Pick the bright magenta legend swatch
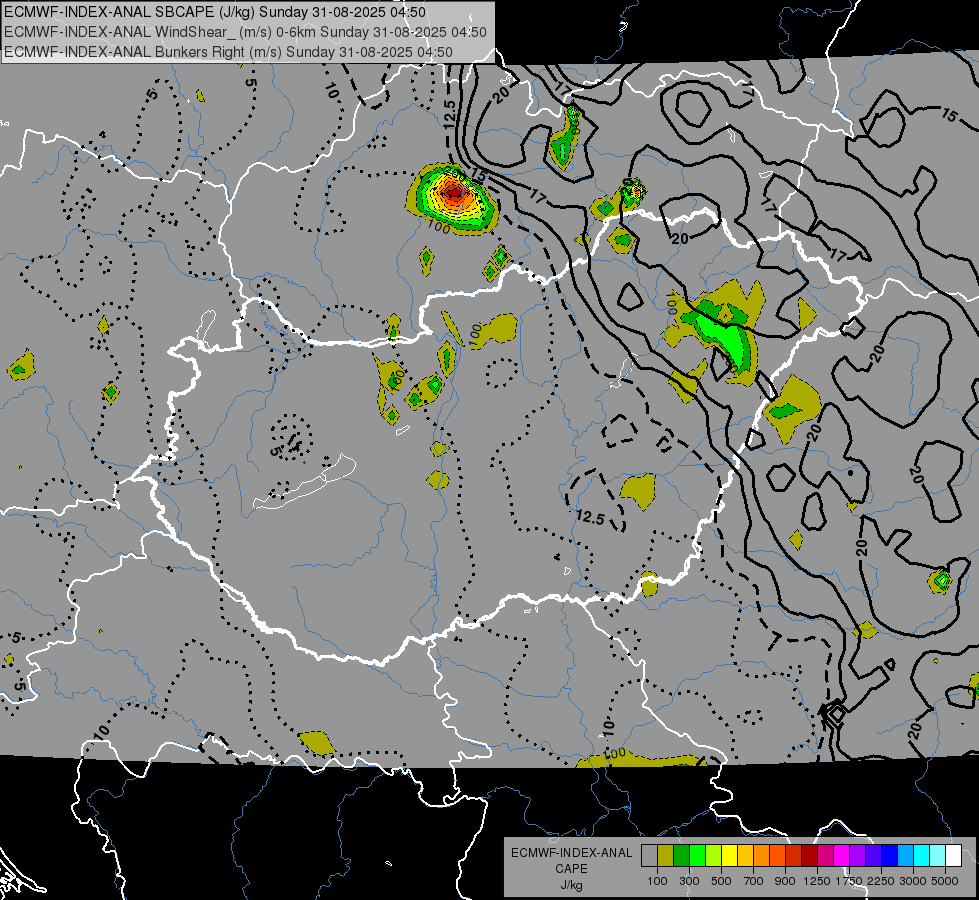 pos(842,856)
